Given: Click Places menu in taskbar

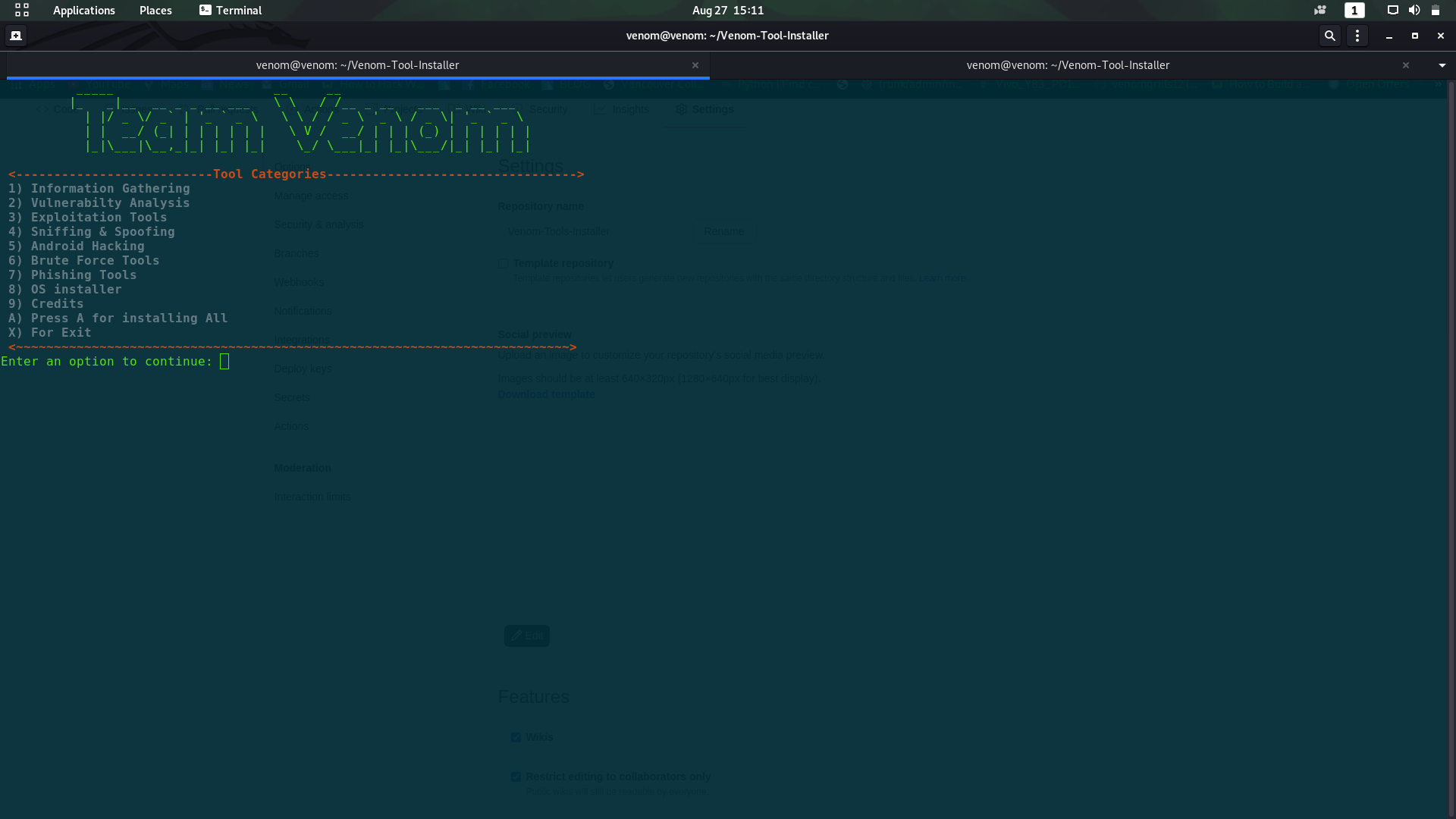Looking at the screenshot, I should (x=155, y=10).
